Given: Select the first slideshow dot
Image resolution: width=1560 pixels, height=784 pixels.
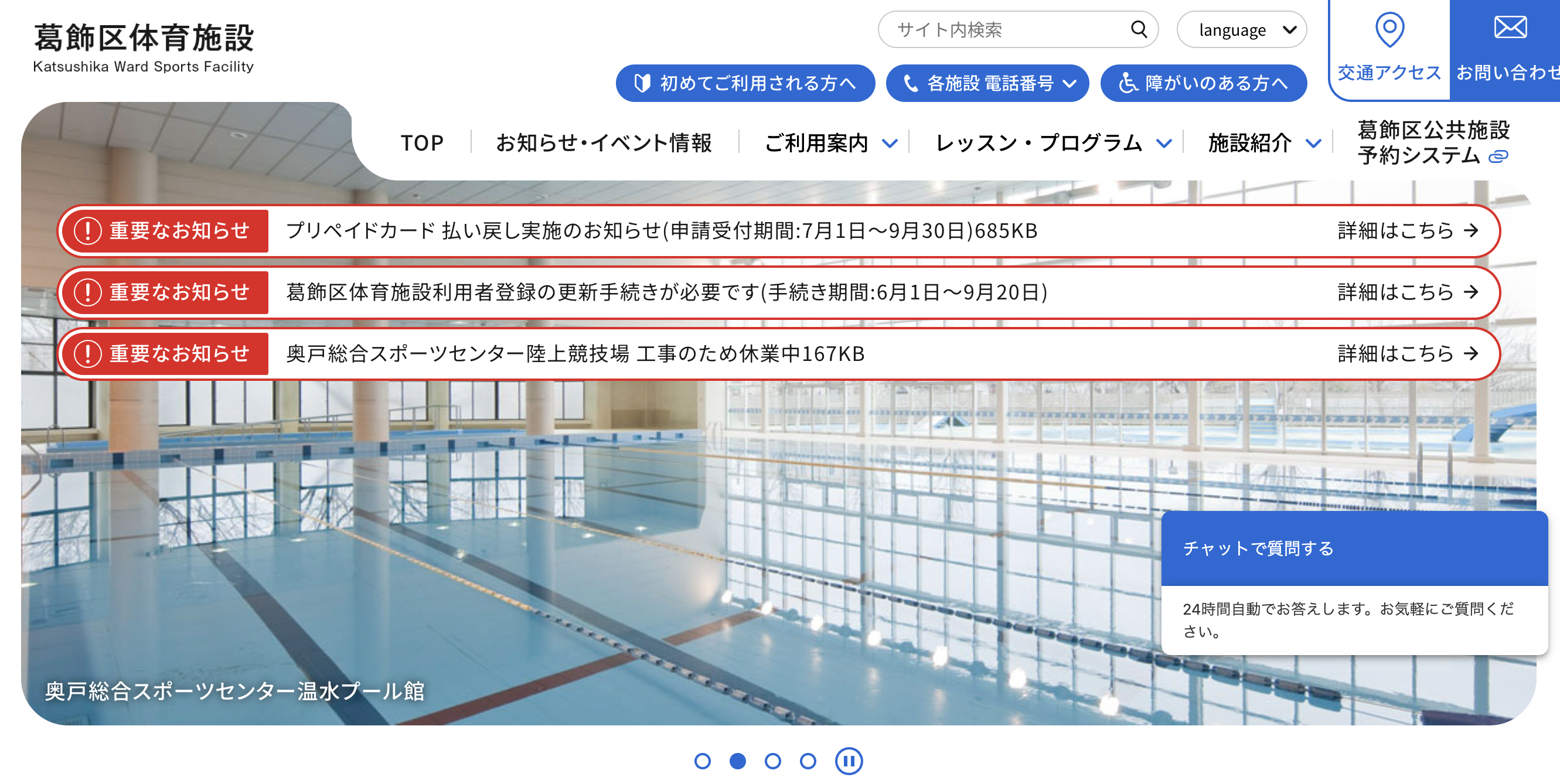Looking at the screenshot, I should click(703, 761).
